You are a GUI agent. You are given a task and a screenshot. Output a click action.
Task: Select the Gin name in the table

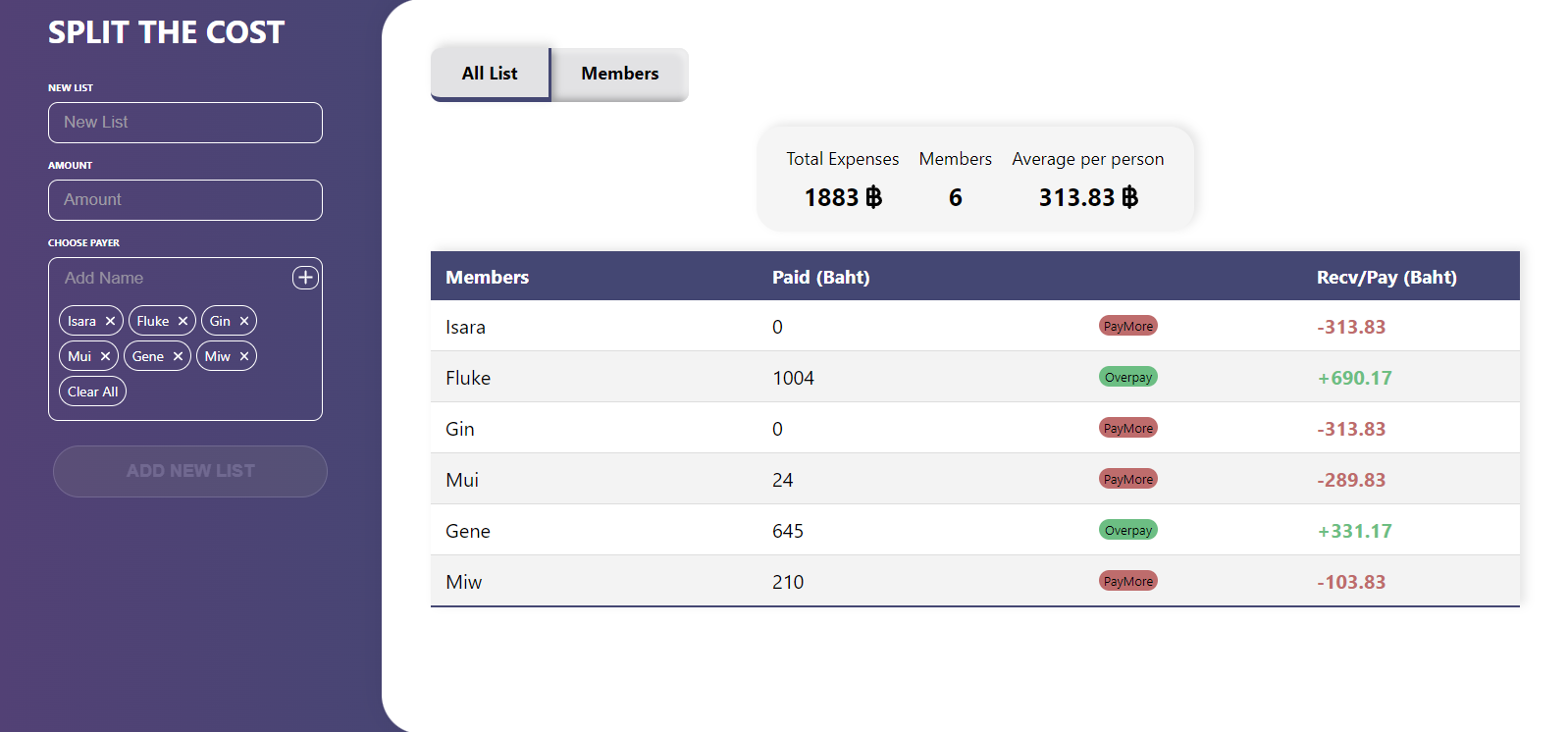(x=460, y=429)
